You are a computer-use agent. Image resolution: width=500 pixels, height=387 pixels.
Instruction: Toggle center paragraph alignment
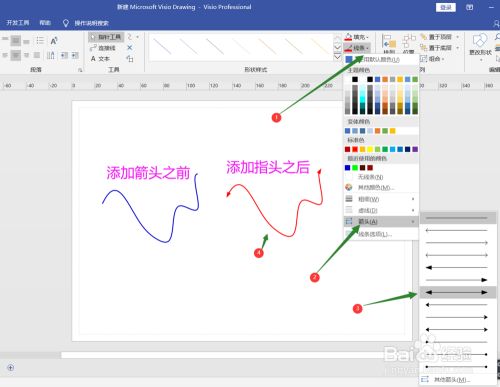point(15,55)
